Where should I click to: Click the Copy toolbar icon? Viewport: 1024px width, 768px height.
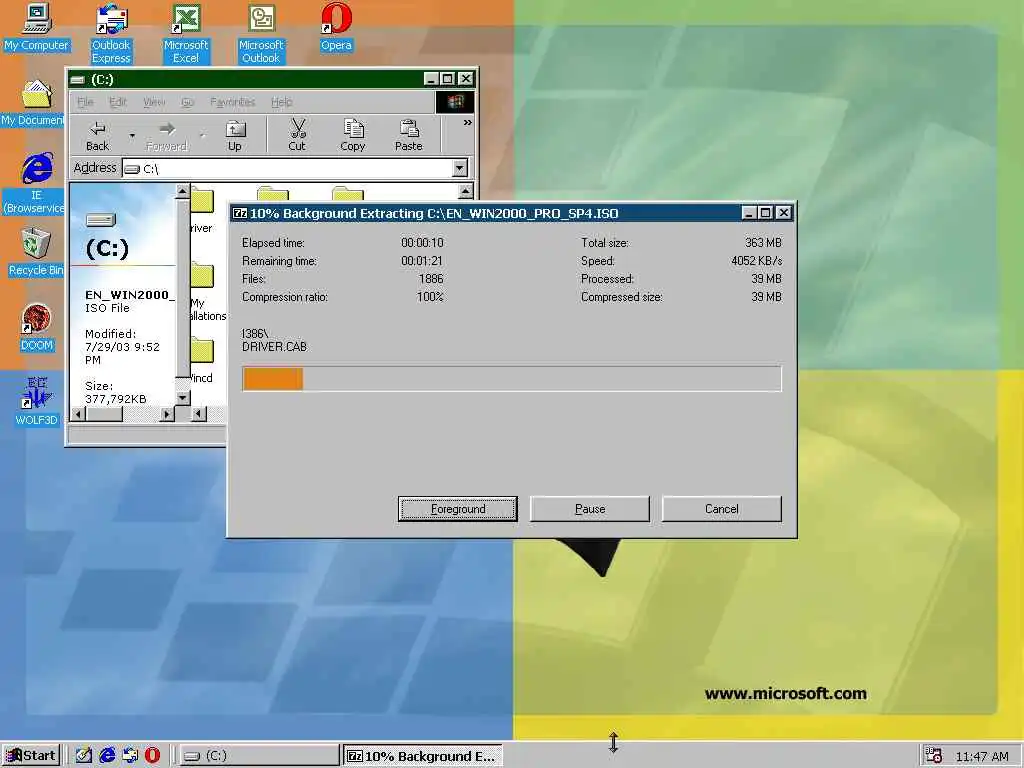tap(353, 136)
